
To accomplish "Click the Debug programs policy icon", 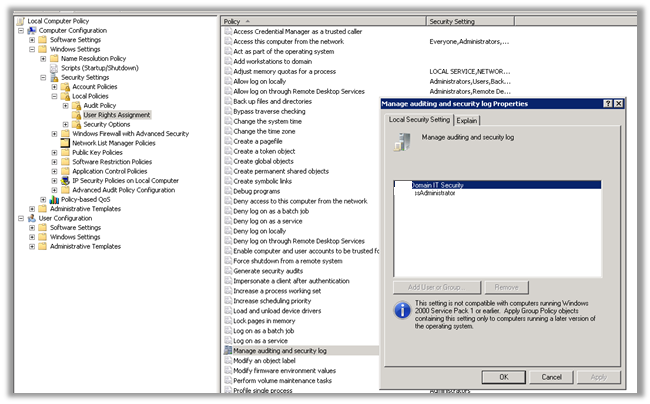I will pos(226,190).
